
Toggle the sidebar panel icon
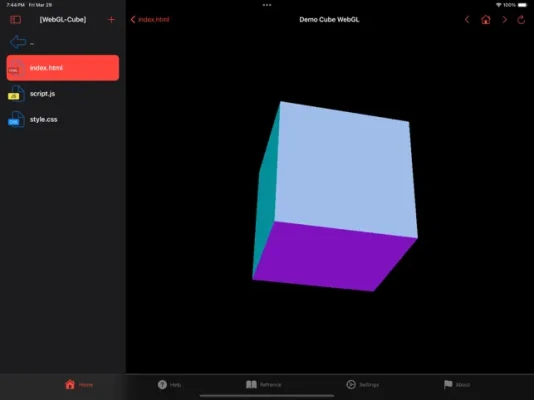(16, 20)
